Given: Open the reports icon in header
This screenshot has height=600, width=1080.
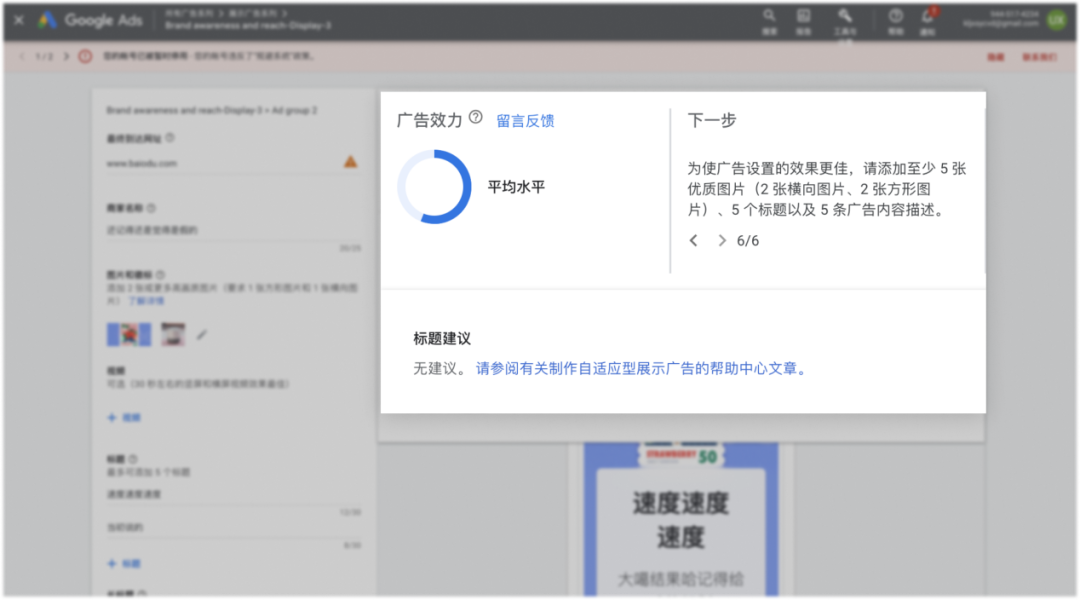Looking at the screenshot, I should 803,16.
